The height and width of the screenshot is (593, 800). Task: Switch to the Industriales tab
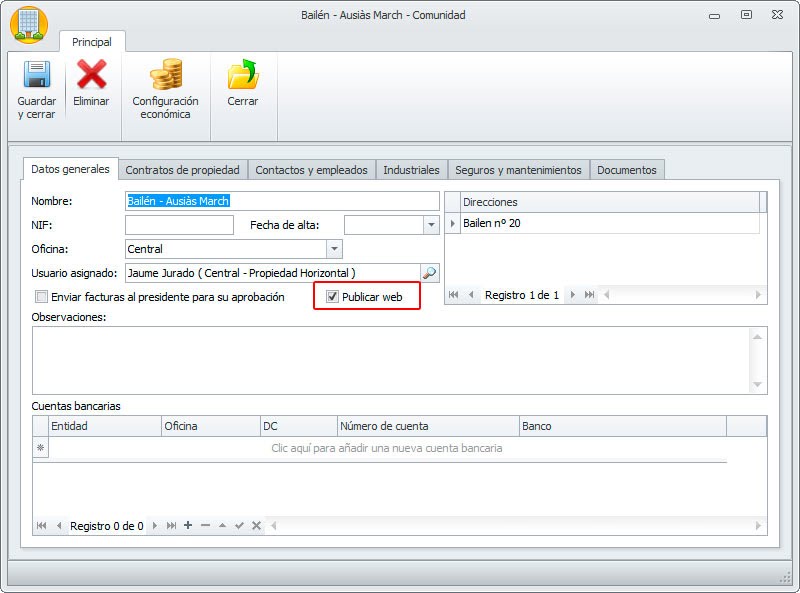(411, 170)
